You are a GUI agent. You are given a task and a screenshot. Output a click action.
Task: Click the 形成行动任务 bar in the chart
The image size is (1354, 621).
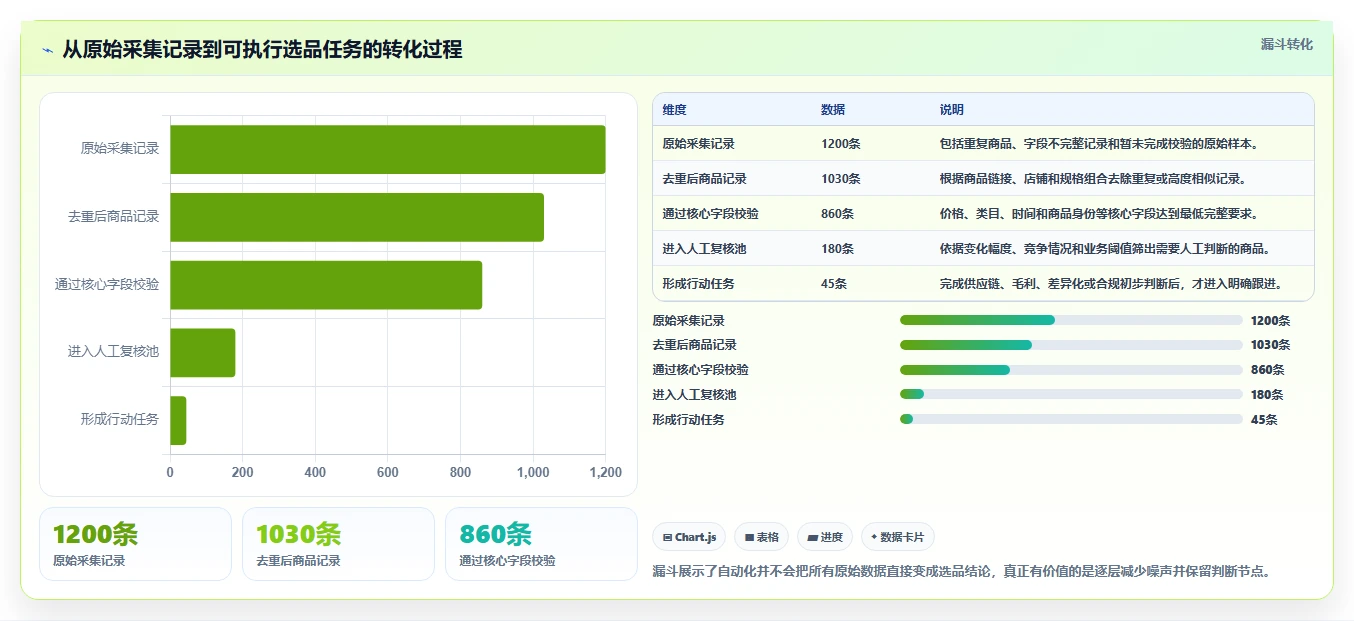(178, 420)
